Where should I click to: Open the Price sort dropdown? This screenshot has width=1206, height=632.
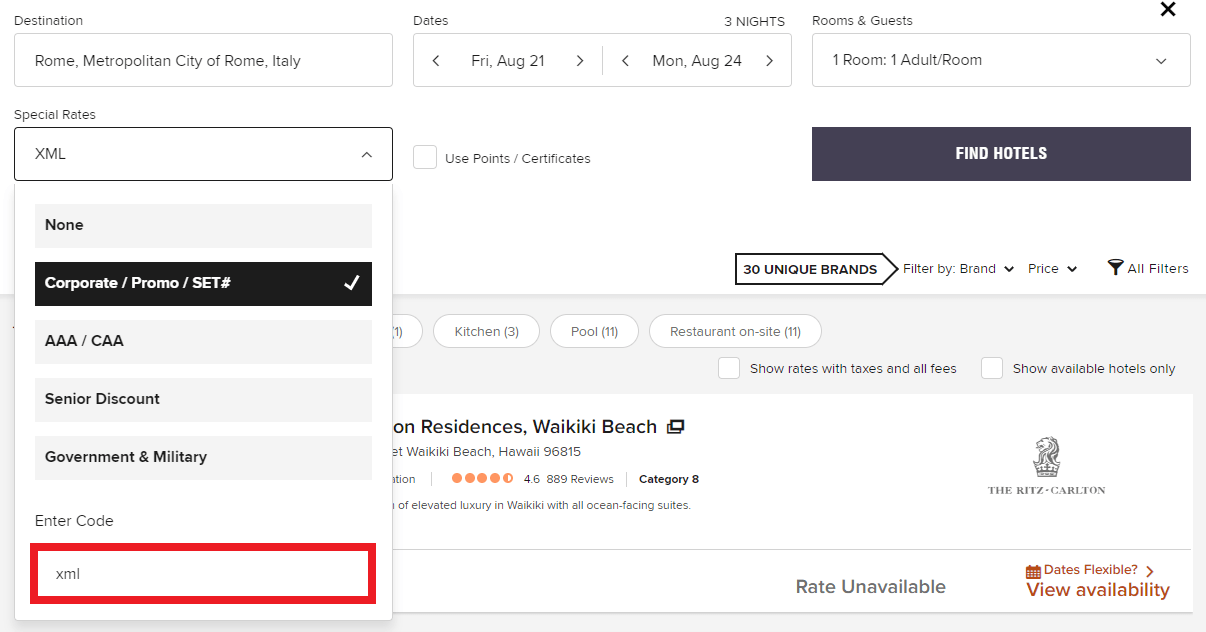(x=1052, y=268)
